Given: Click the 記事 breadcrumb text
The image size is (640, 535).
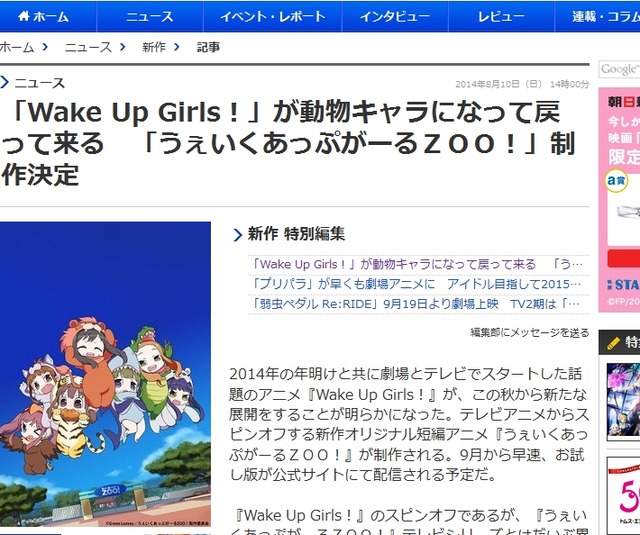Looking at the screenshot, I should click(x=208, y=47).
